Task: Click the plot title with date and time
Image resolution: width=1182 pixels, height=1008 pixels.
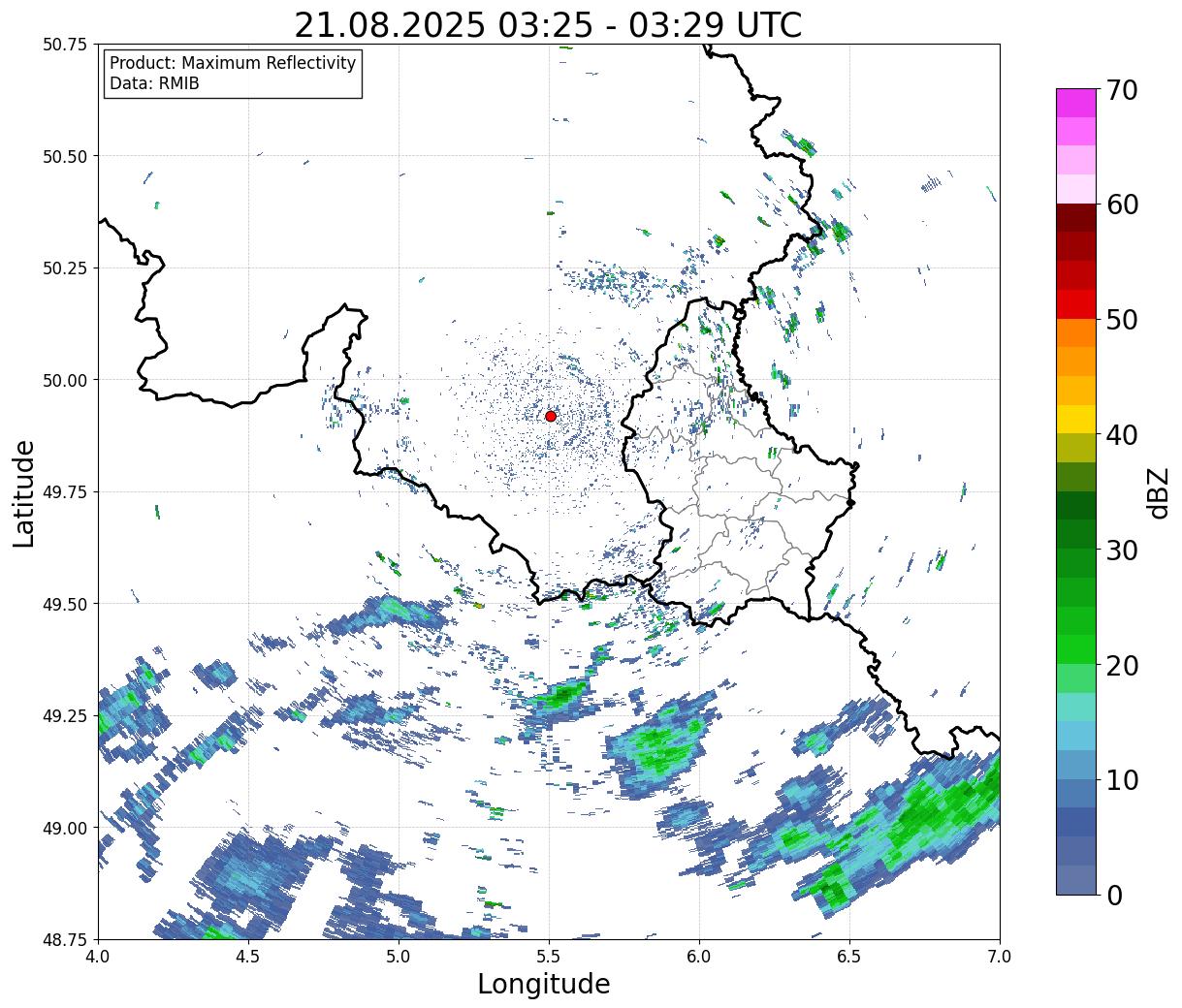Action: tap(548, 25)
